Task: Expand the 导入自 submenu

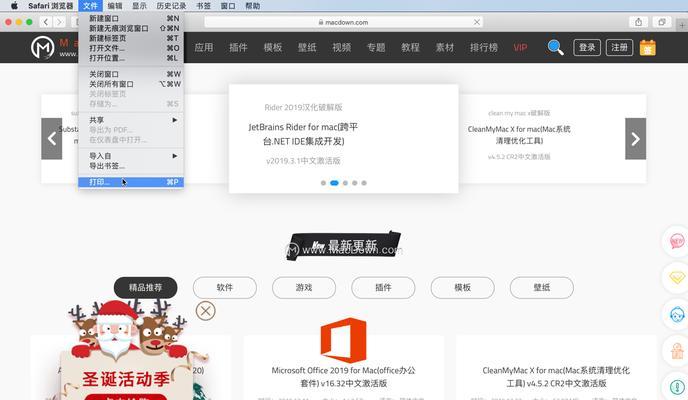Action: pyautogui.click(x=131, y=156)
